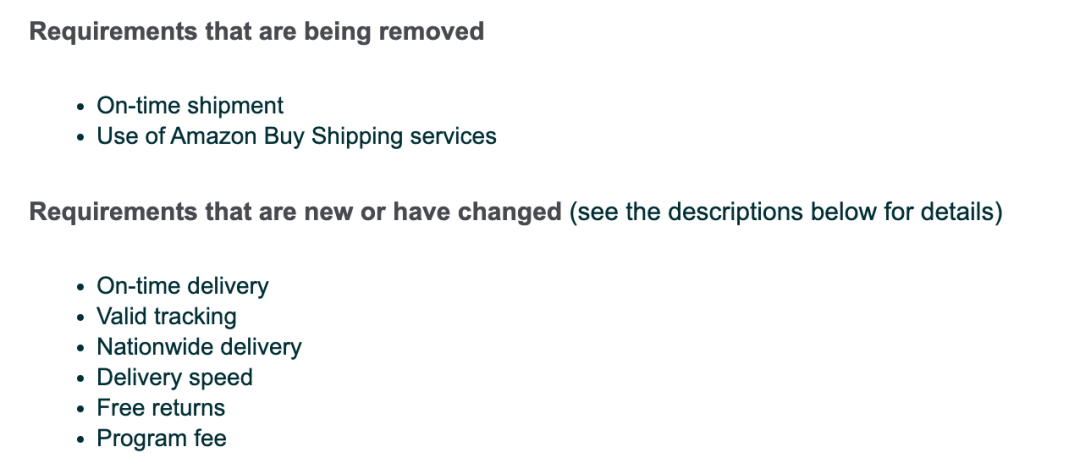Image resolution: width=1080 pixels, height=469 pixels.
Task: Click the bullet dot before "Free returns"
Action: coord(81,409)
